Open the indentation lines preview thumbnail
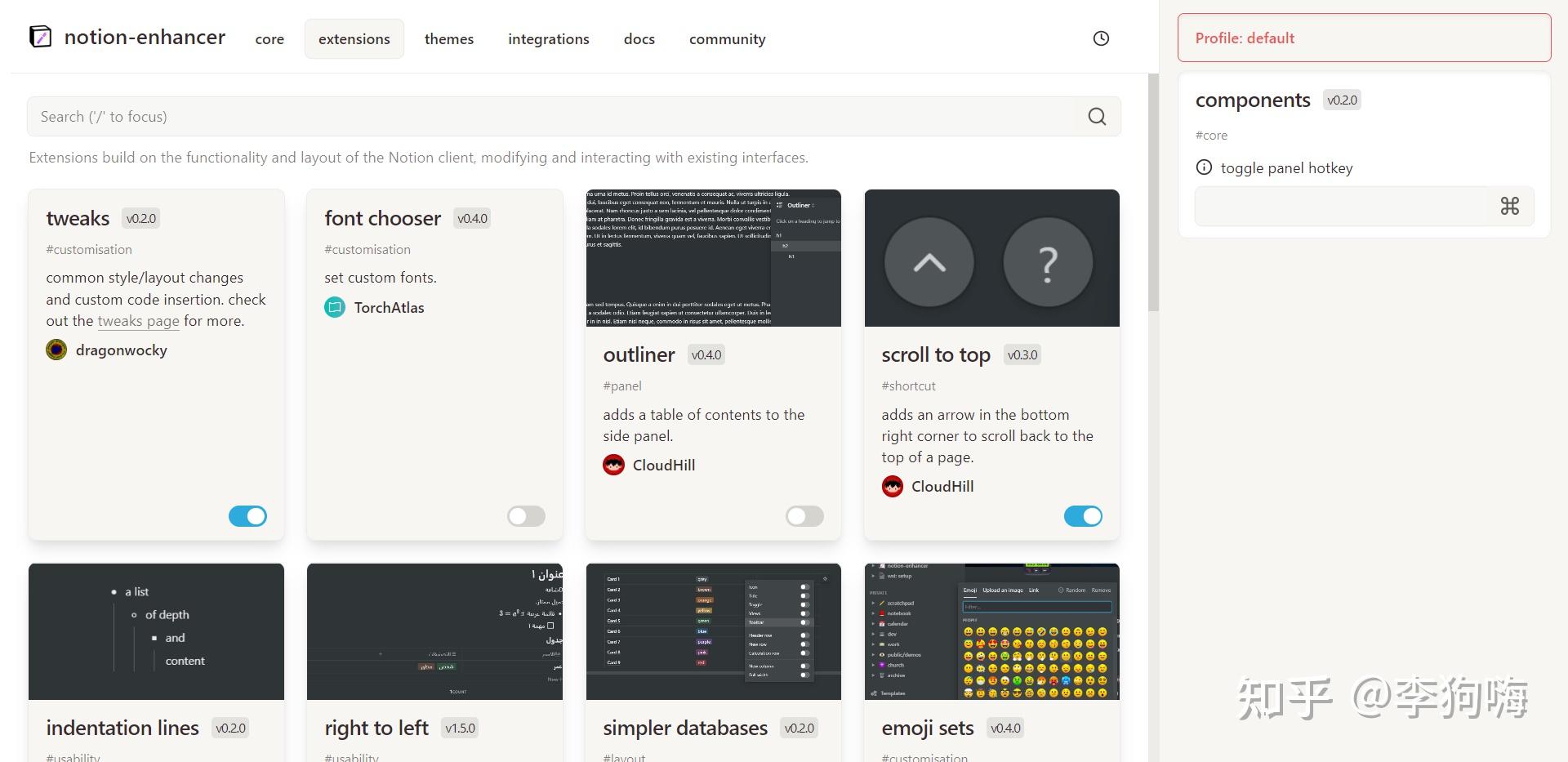 click(156, 631)
